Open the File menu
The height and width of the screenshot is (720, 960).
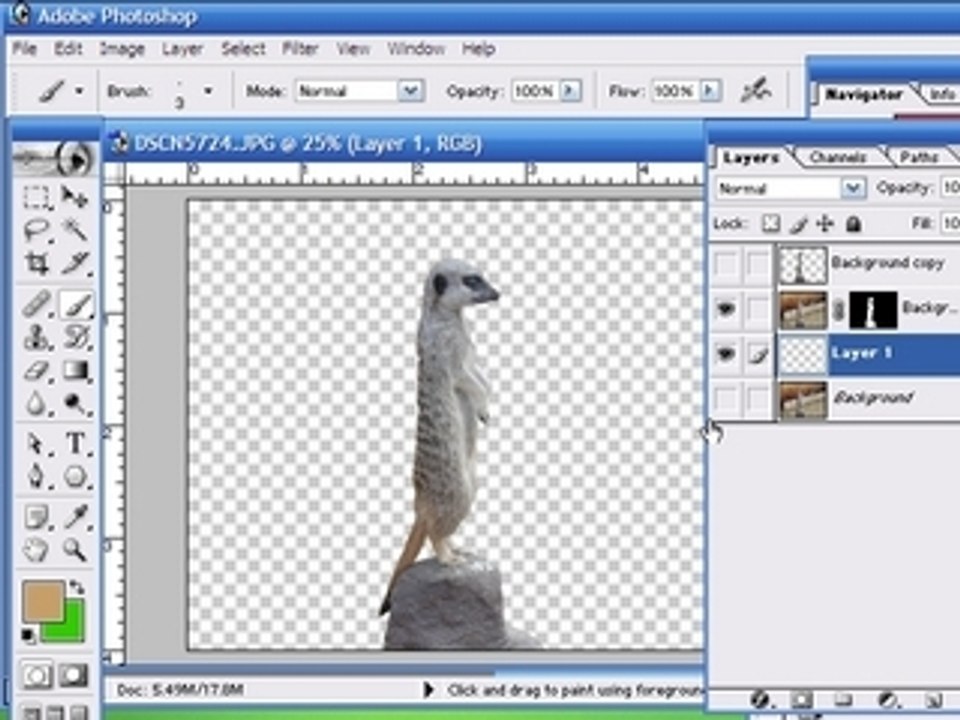[25, 49]
